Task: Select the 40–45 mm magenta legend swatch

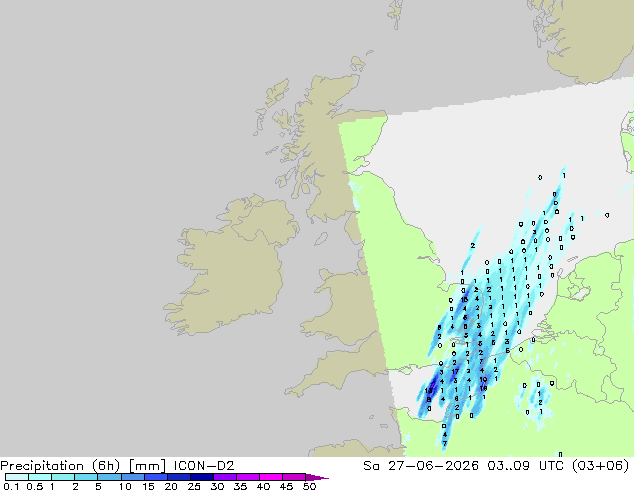Action: point(271,477)
